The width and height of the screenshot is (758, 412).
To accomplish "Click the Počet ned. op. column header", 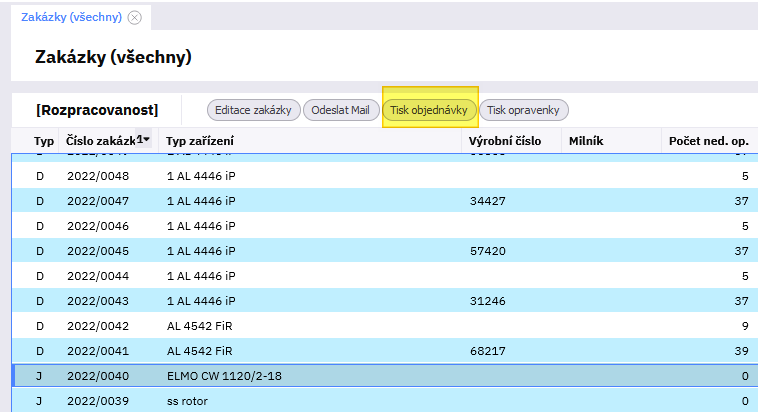I will click(x=707, y=141).
